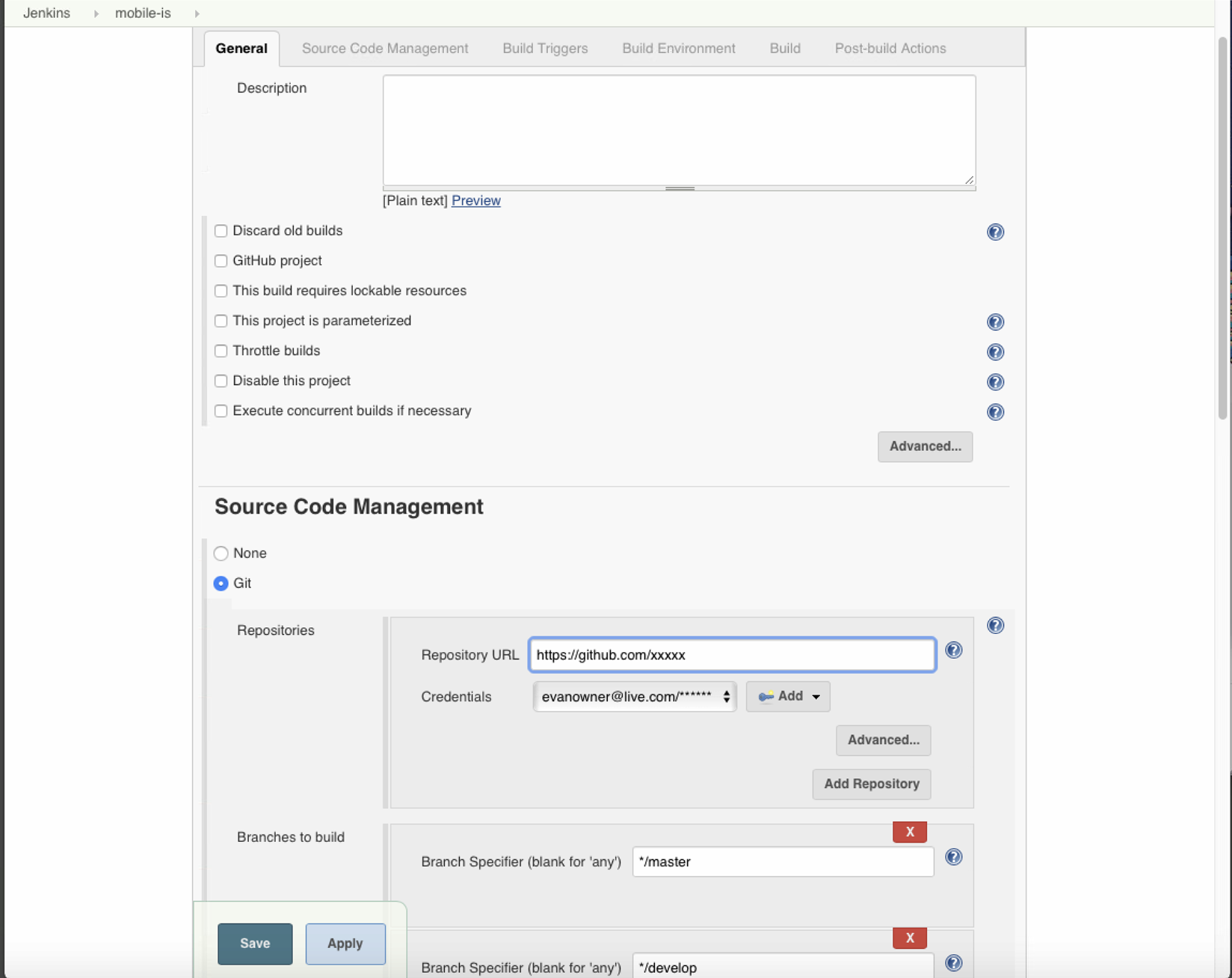
Task: Save the job configuration
Action: pyautogui.click(x=255, y=944)
